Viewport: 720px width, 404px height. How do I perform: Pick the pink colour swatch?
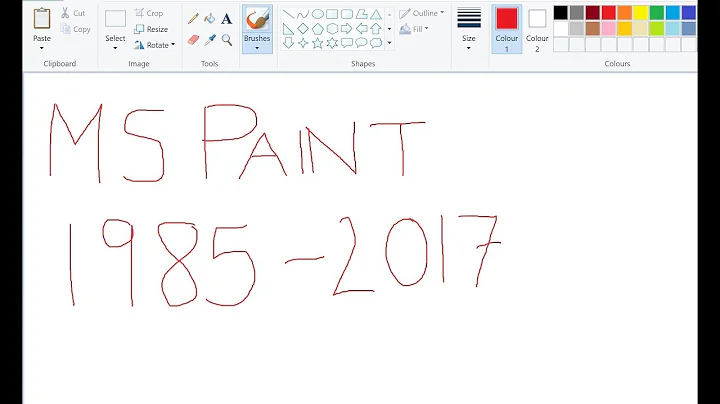(609, 29)
